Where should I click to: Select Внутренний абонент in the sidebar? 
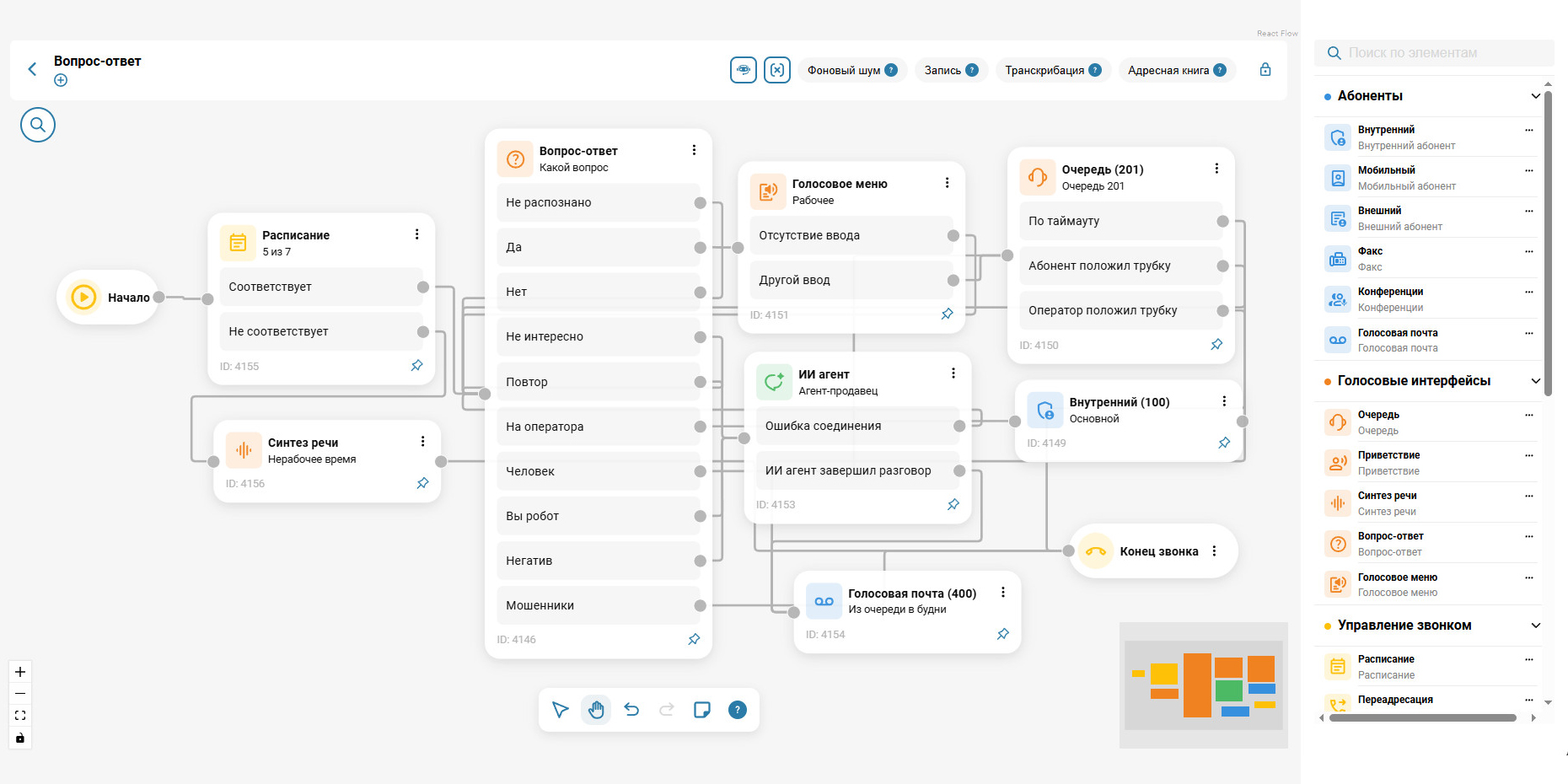click(1429, 137)
